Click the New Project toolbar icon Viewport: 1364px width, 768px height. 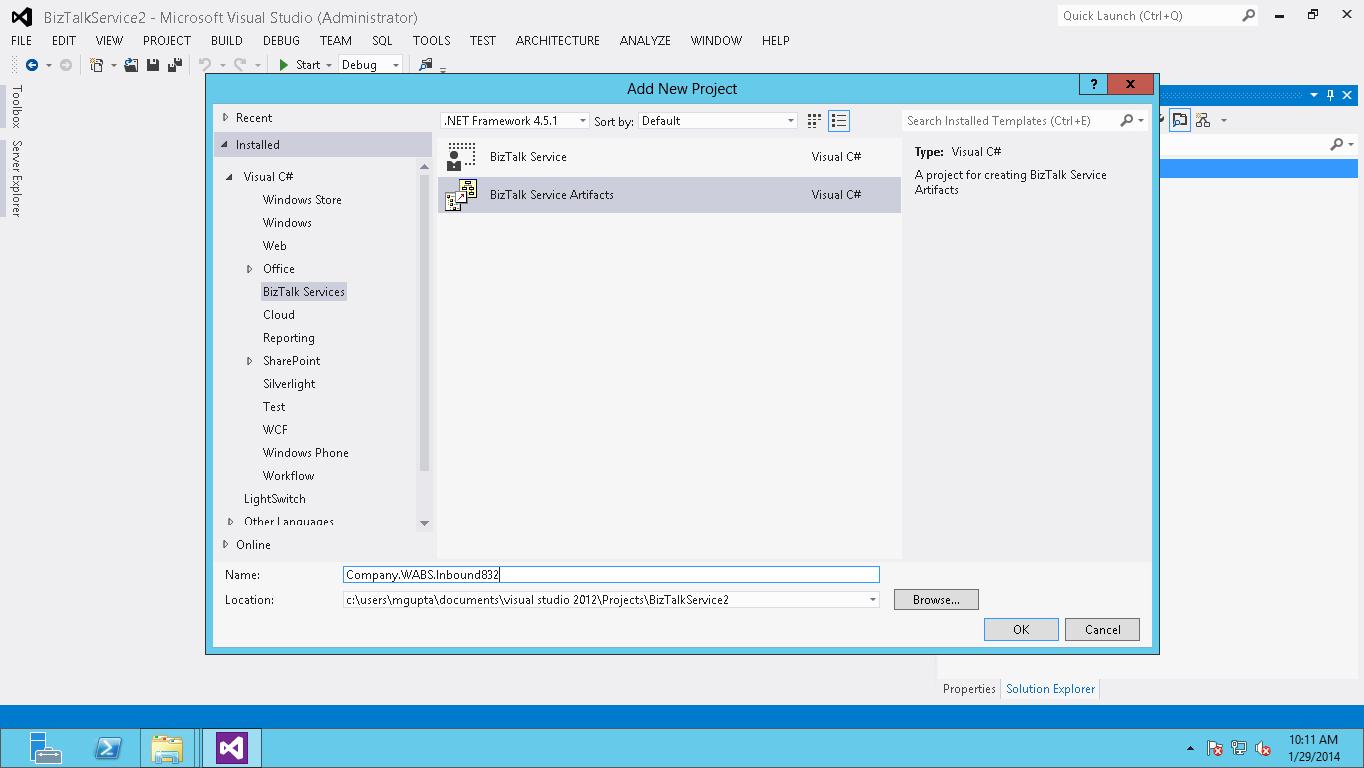pyautogui.click(x=97, y=65)
